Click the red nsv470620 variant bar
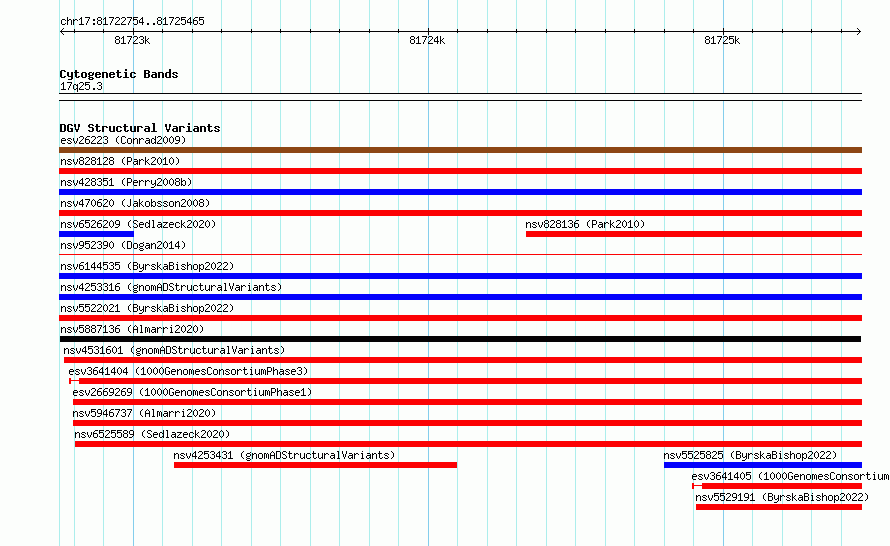Image resolution: width=890 pixels, height=546 pixels. tap(460, 213)
